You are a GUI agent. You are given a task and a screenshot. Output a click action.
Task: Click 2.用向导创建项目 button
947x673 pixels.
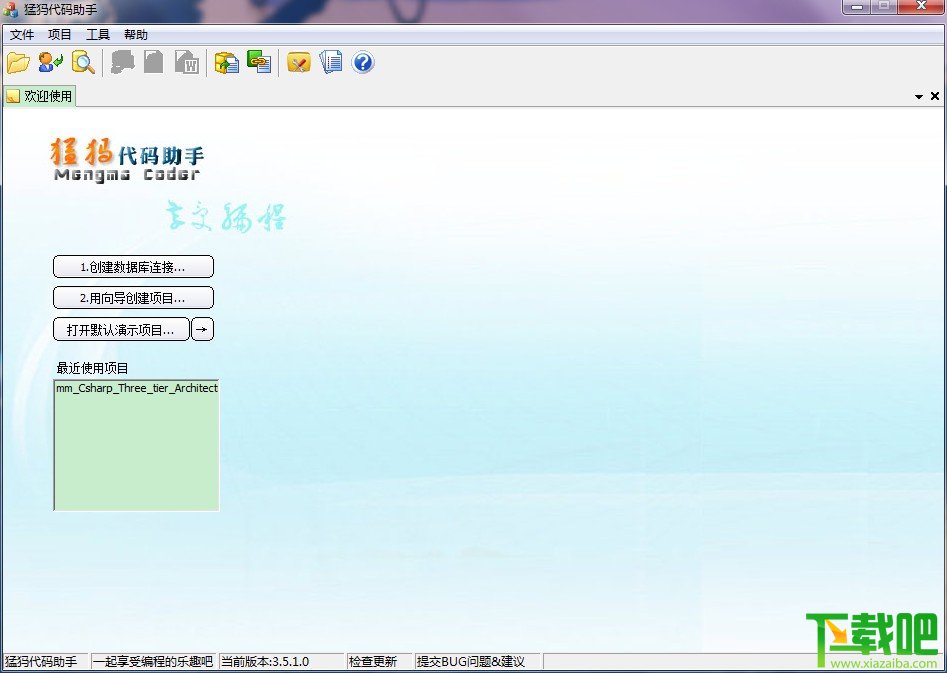coord(133,298)
